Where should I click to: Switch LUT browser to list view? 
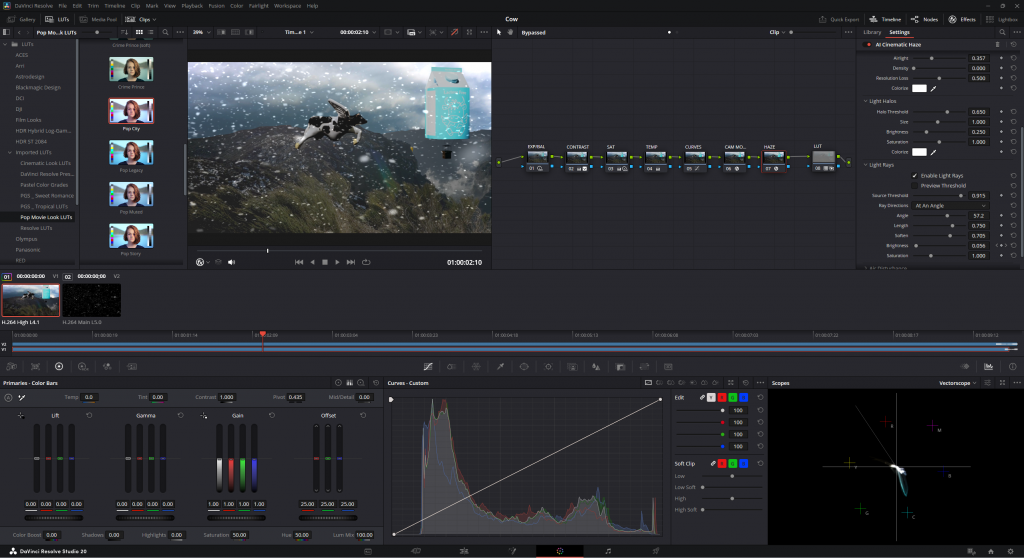click(x=152, y=32)
